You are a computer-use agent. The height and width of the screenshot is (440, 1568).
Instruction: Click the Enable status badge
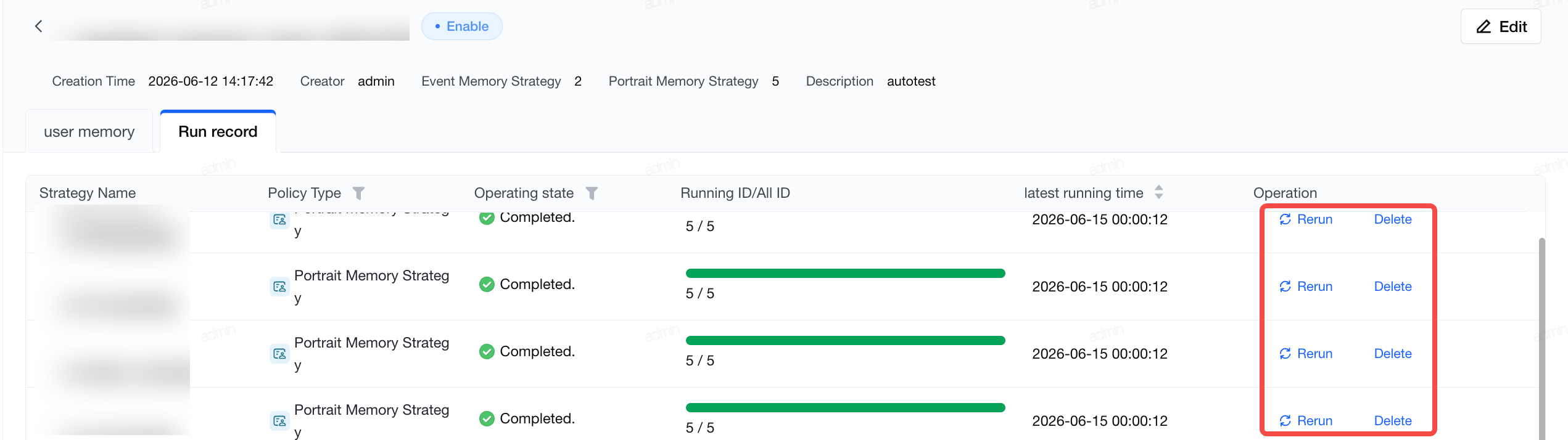tap(462, 26)
